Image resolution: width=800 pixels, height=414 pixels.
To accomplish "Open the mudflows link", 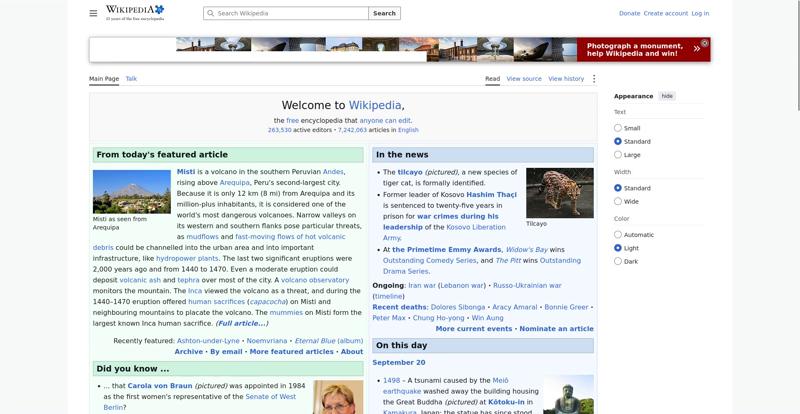I will (202, 237).
